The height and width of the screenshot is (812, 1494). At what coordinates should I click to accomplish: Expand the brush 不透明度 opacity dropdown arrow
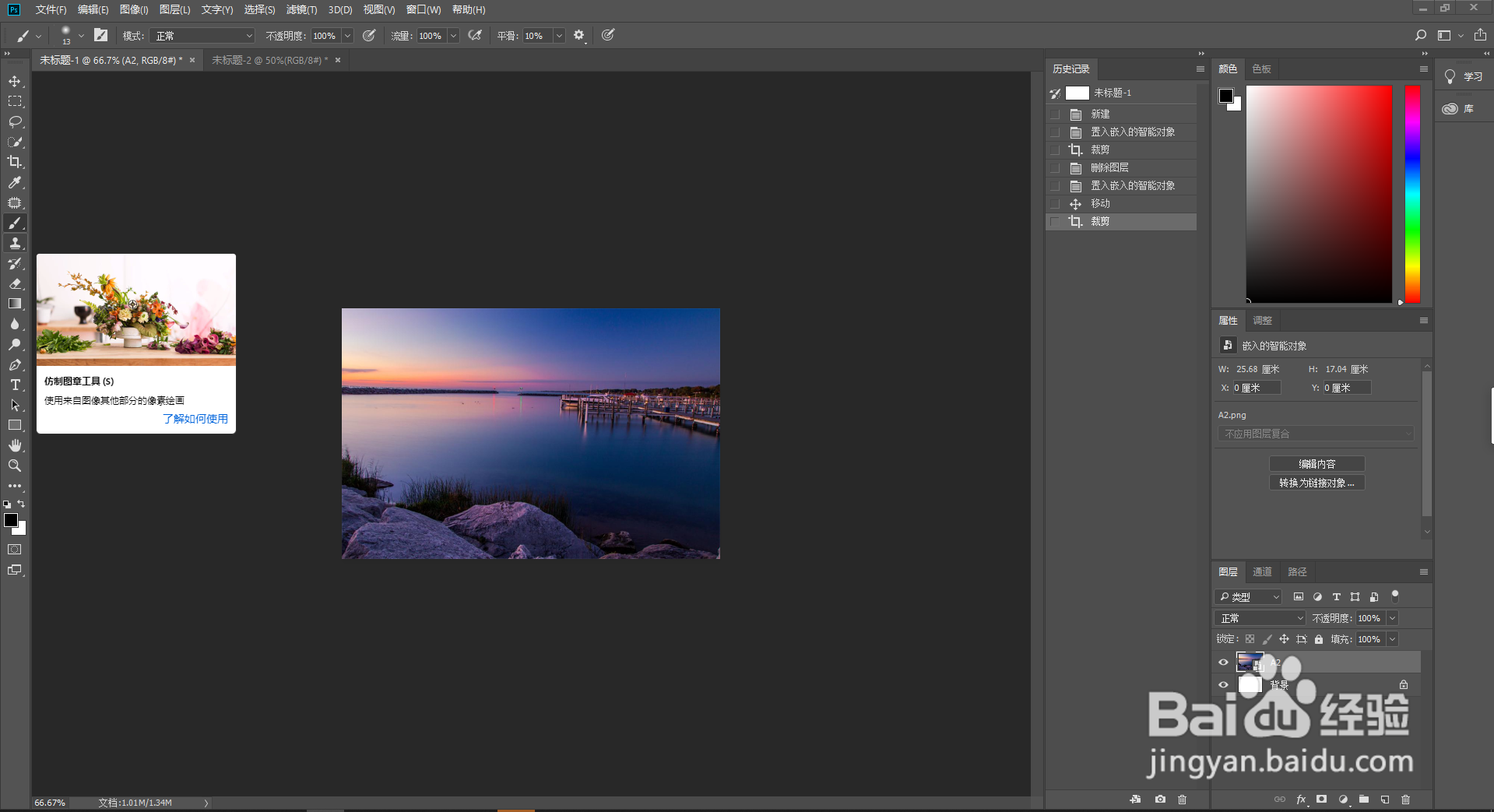click(347, 36)
